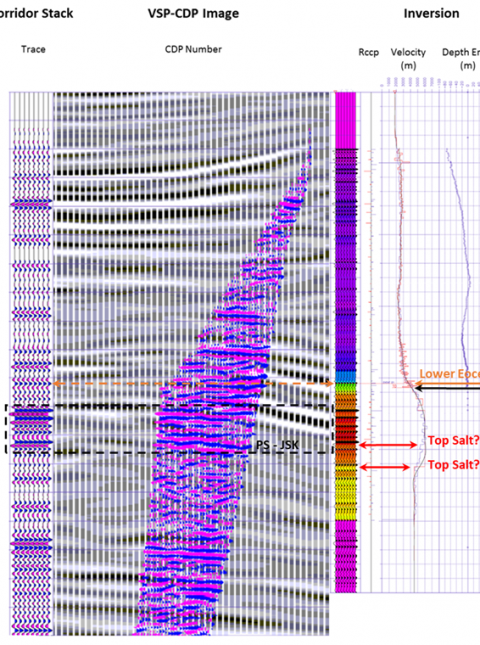The width and height of the screenshot is (480, 645).
Task: Click the orange dashed arrow's left arrowhead
Action: [58, 383]
